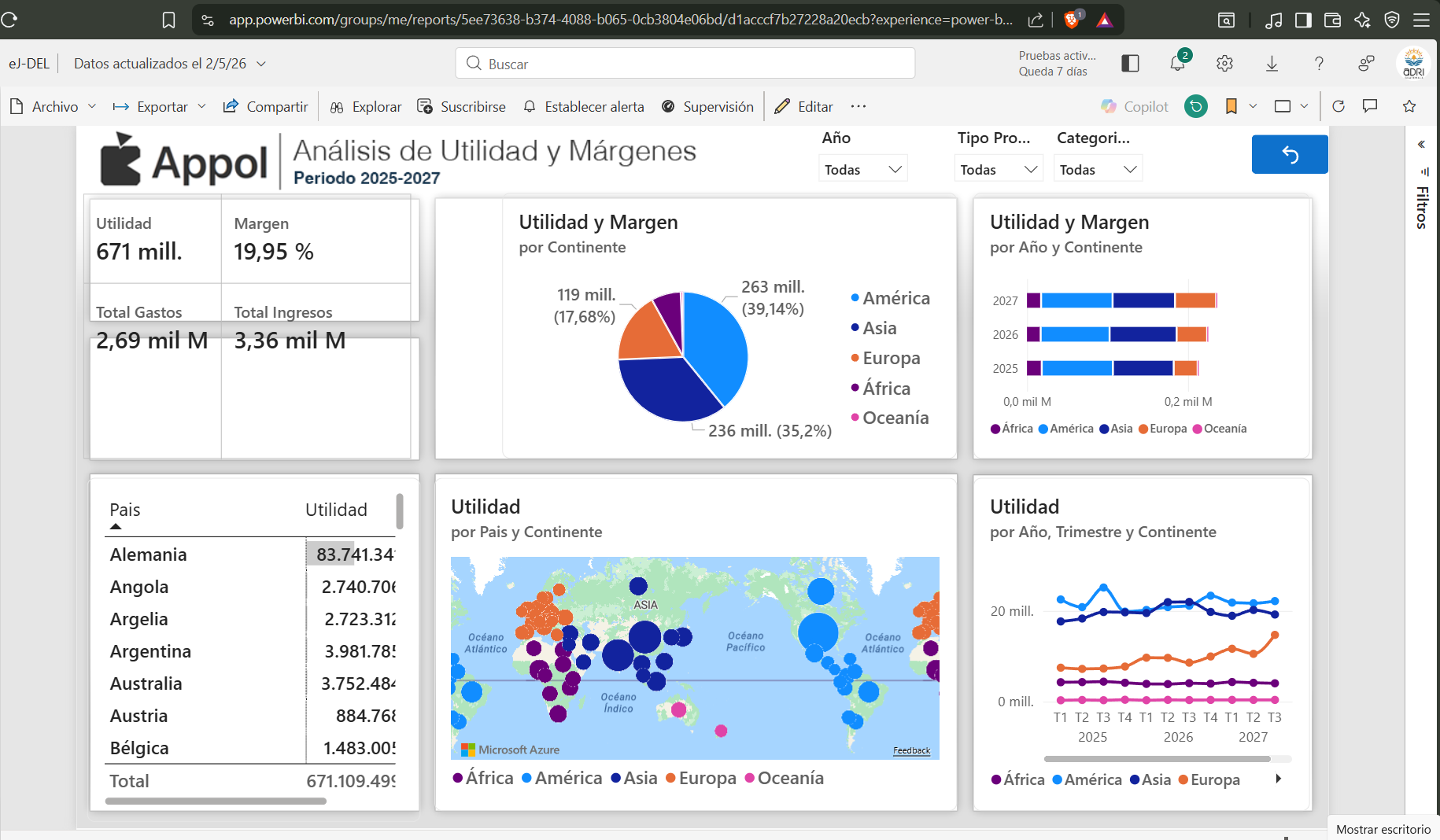Click the download arrow icon in header

click(1272, 64)
